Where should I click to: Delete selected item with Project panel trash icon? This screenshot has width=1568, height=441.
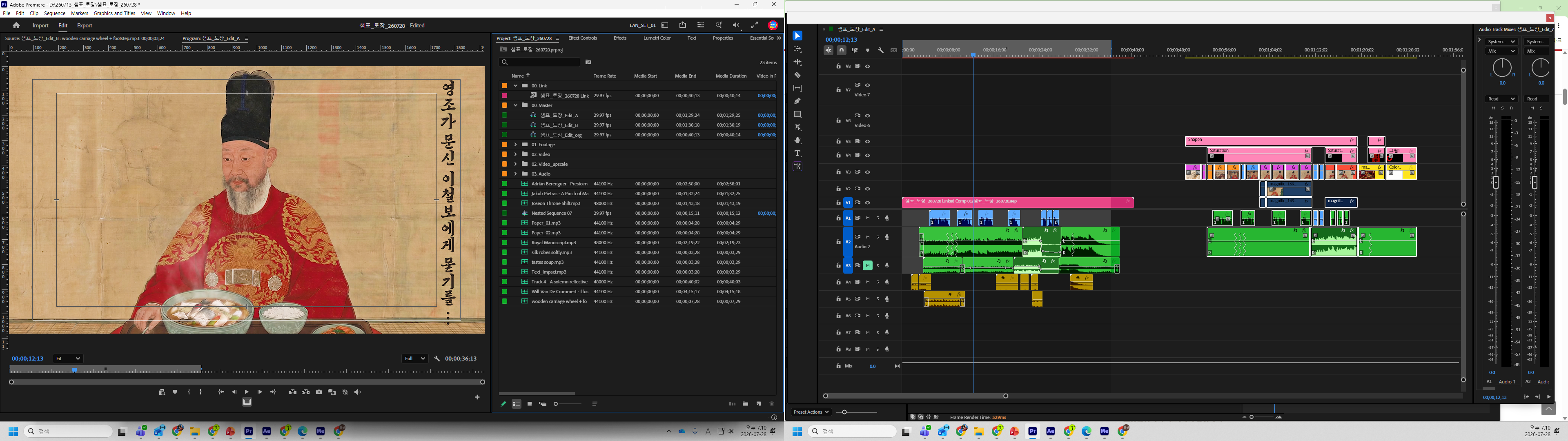pos(772,404)
